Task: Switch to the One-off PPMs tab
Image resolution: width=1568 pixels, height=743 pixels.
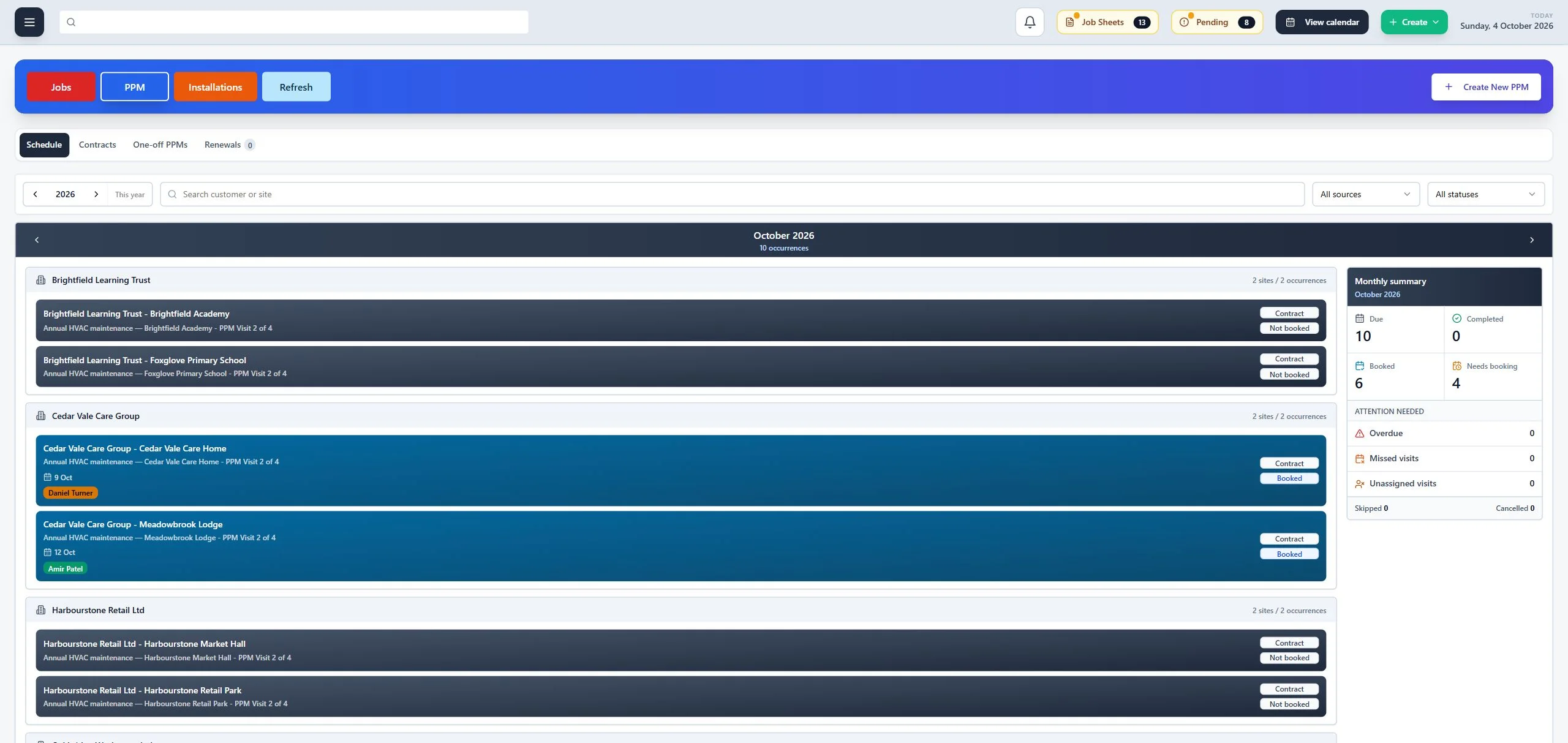Action: pos(160,145)
